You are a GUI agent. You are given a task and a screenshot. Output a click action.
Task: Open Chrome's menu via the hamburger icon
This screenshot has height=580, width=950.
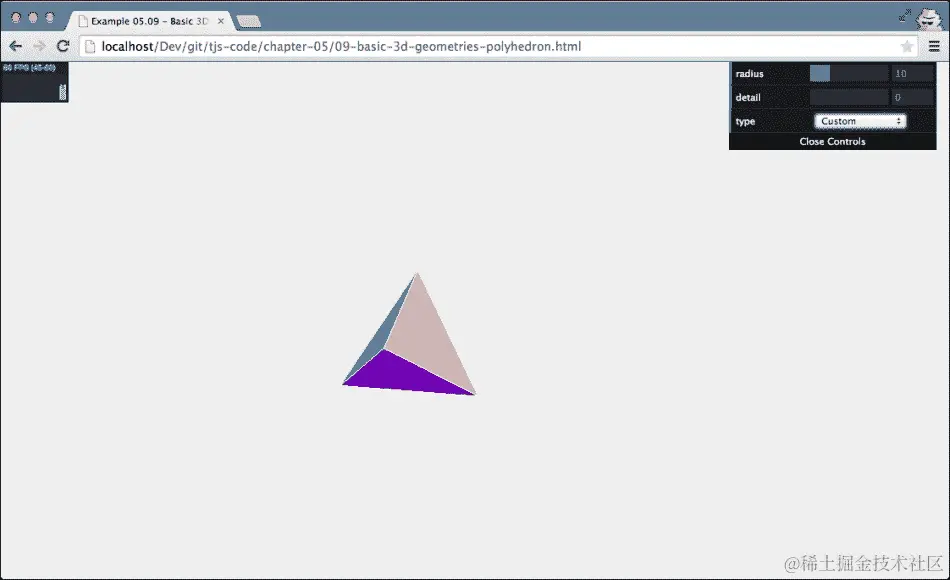[936, 46]
